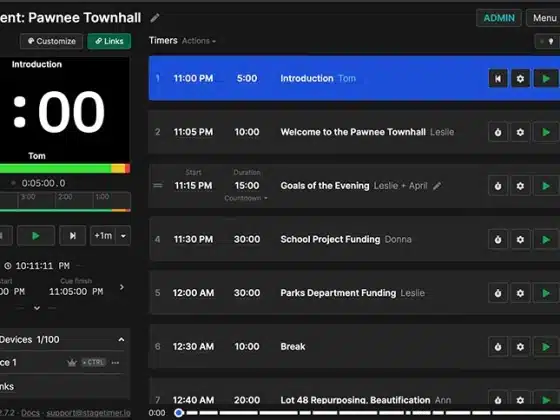Load the Welcome to the Pawnee Townhall cue

pyautogui.click(x=498, y=132)
